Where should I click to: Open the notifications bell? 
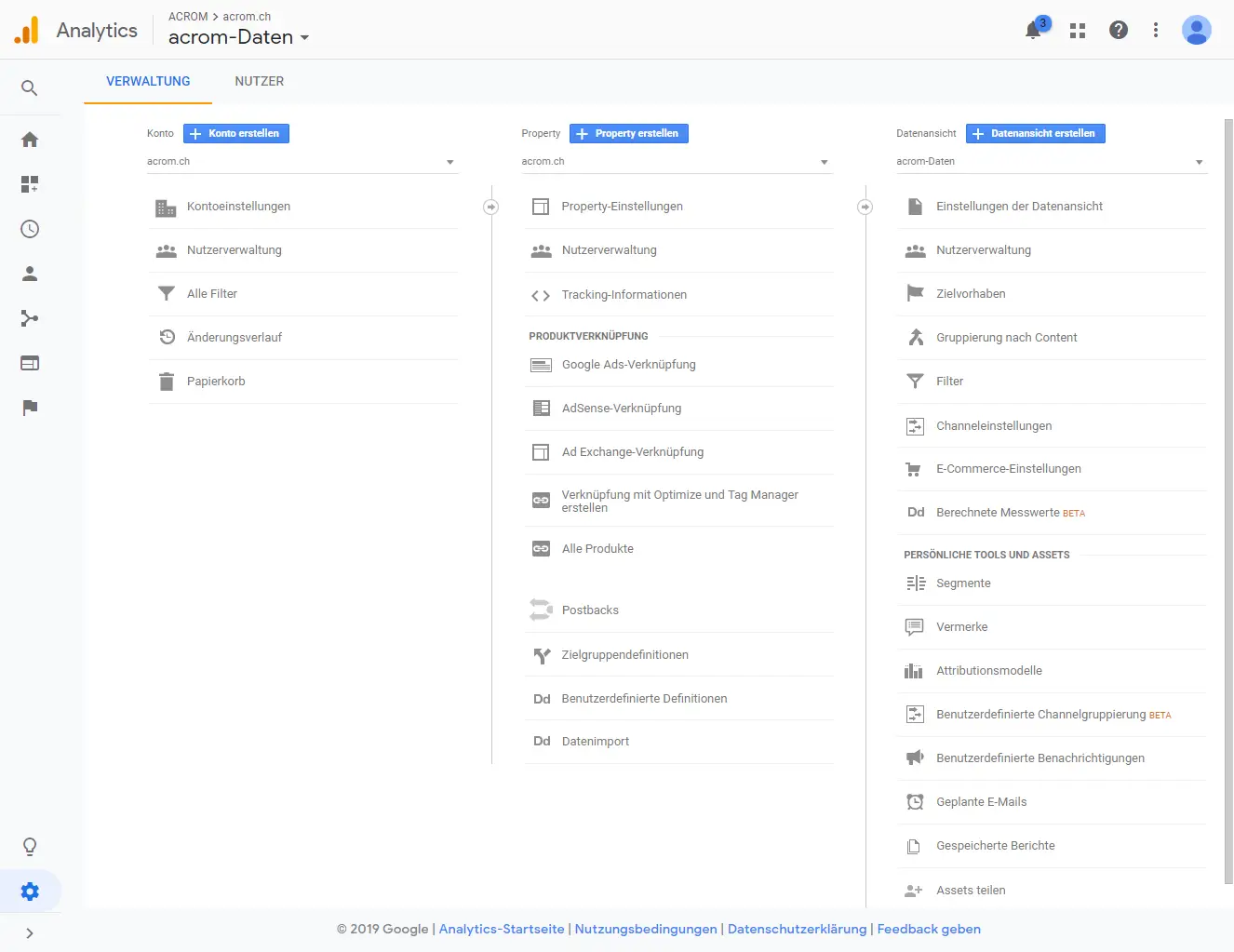(1033, 30)
